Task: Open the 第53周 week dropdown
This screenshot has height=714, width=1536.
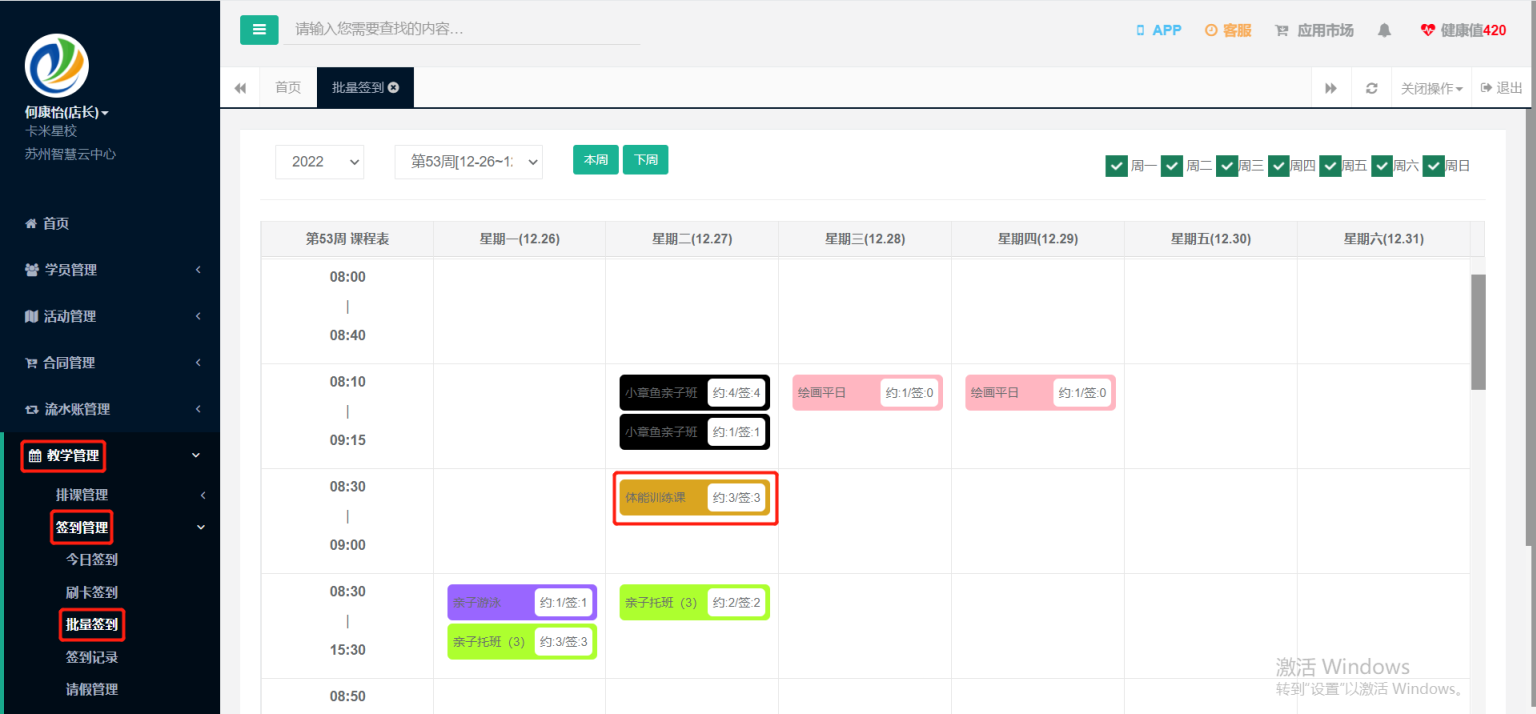Action: pos(469,162)
